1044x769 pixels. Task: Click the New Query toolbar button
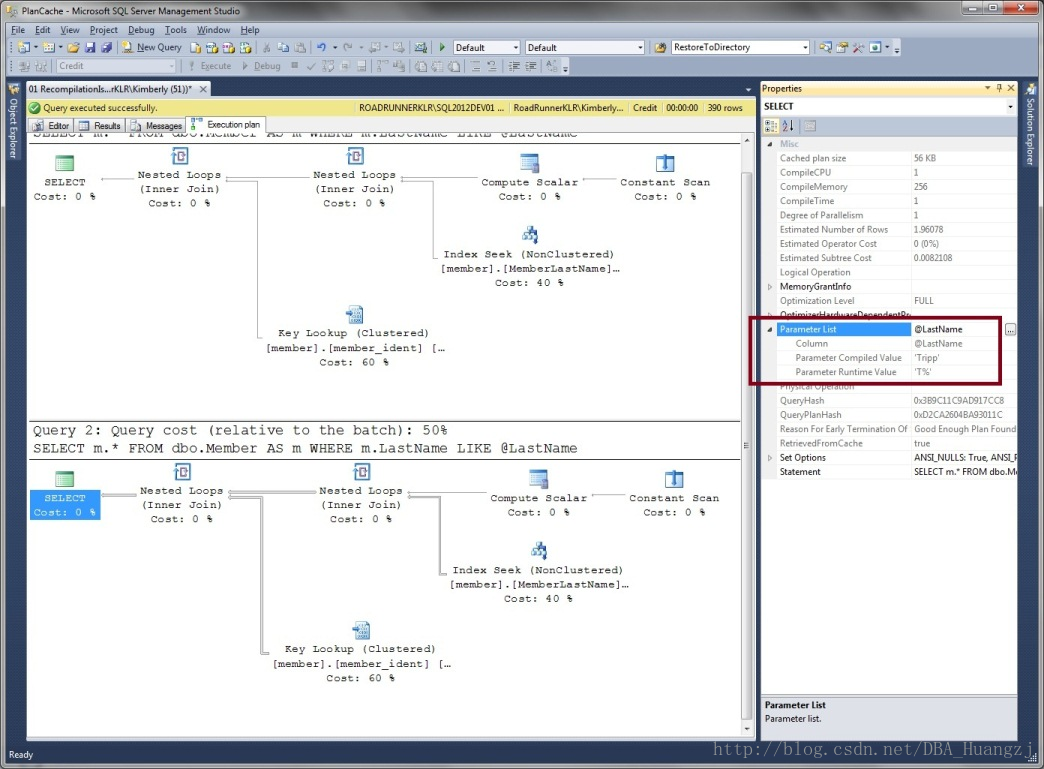coord(152,47)
